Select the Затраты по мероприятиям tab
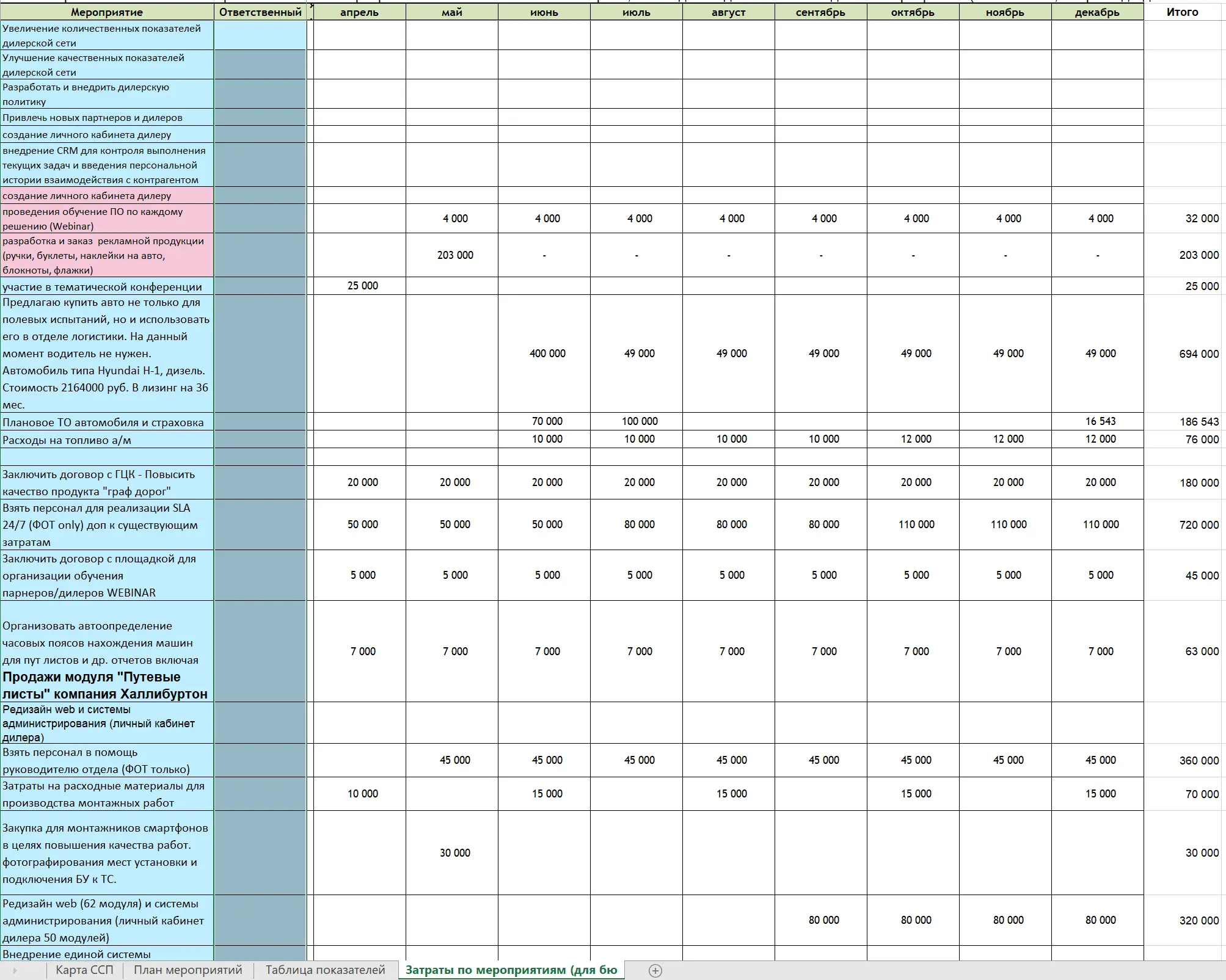Viewport: 1226px width, 980px height. point(511,970)
